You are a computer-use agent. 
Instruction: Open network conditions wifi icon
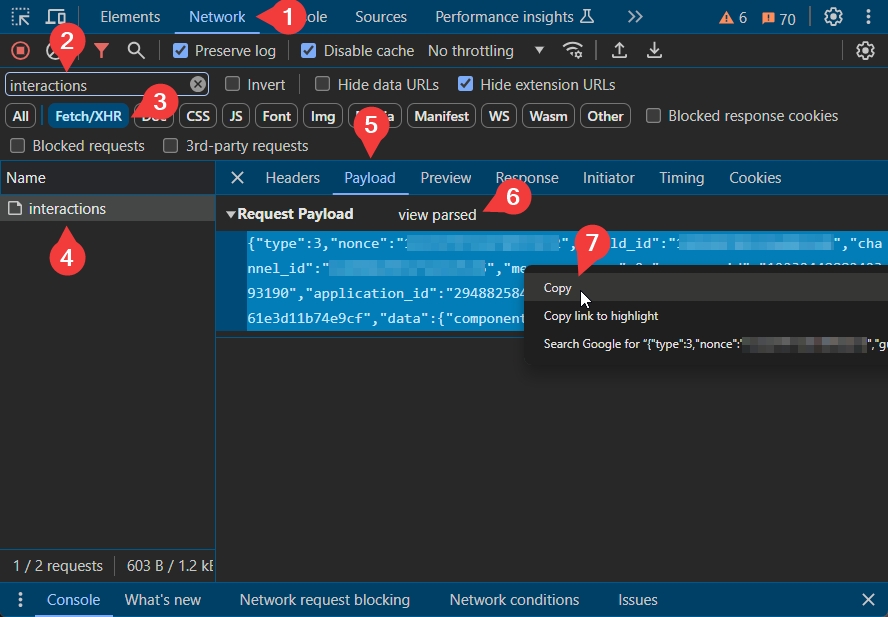pos(573,51)
